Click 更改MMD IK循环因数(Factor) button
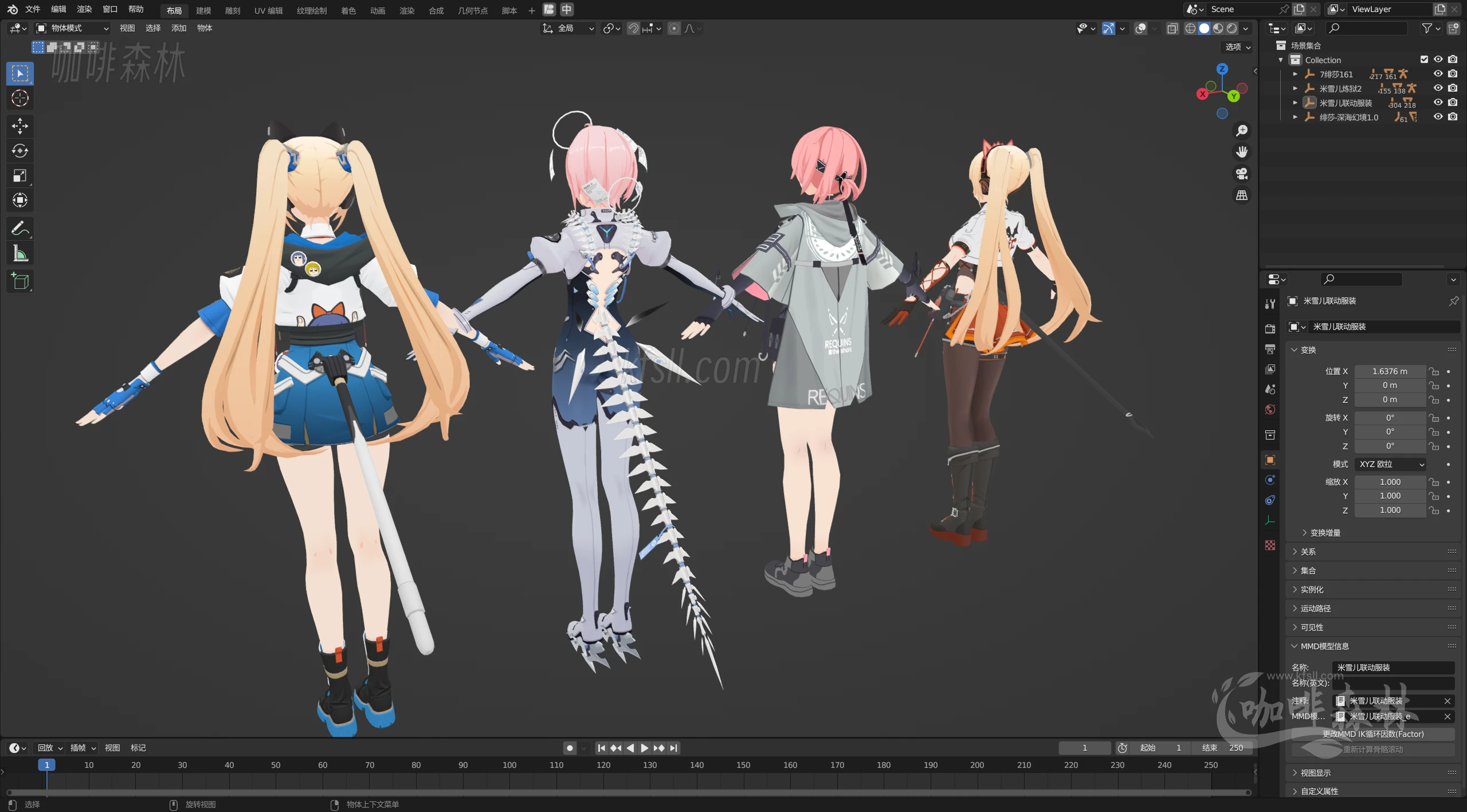The width and height of the screenshot is (1467, 812). [x=1373, y=734]
